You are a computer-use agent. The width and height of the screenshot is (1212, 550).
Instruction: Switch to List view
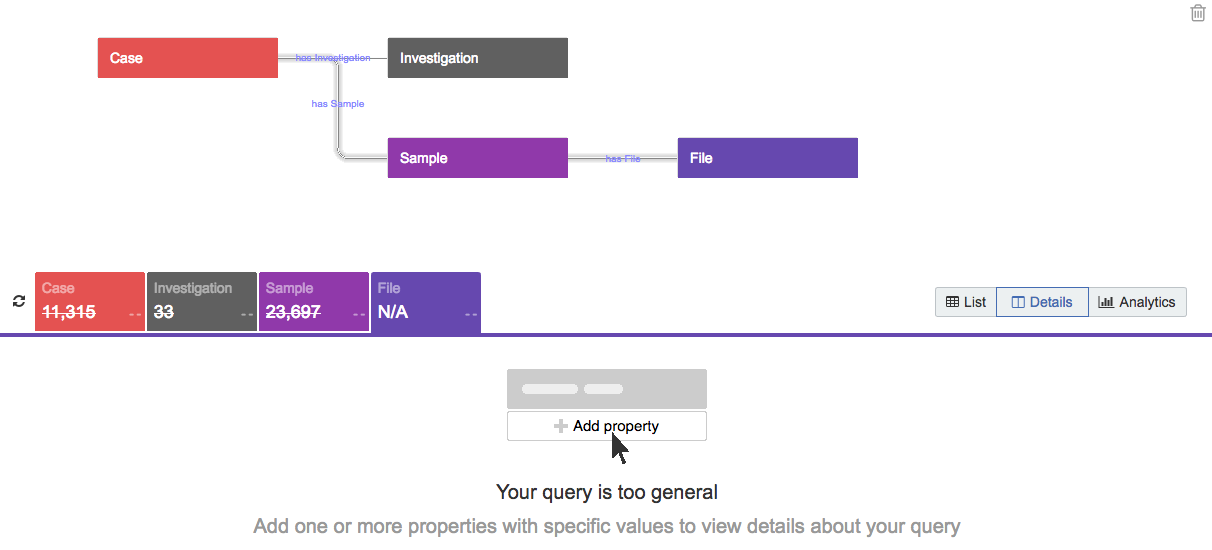click(x=966, y=302)
